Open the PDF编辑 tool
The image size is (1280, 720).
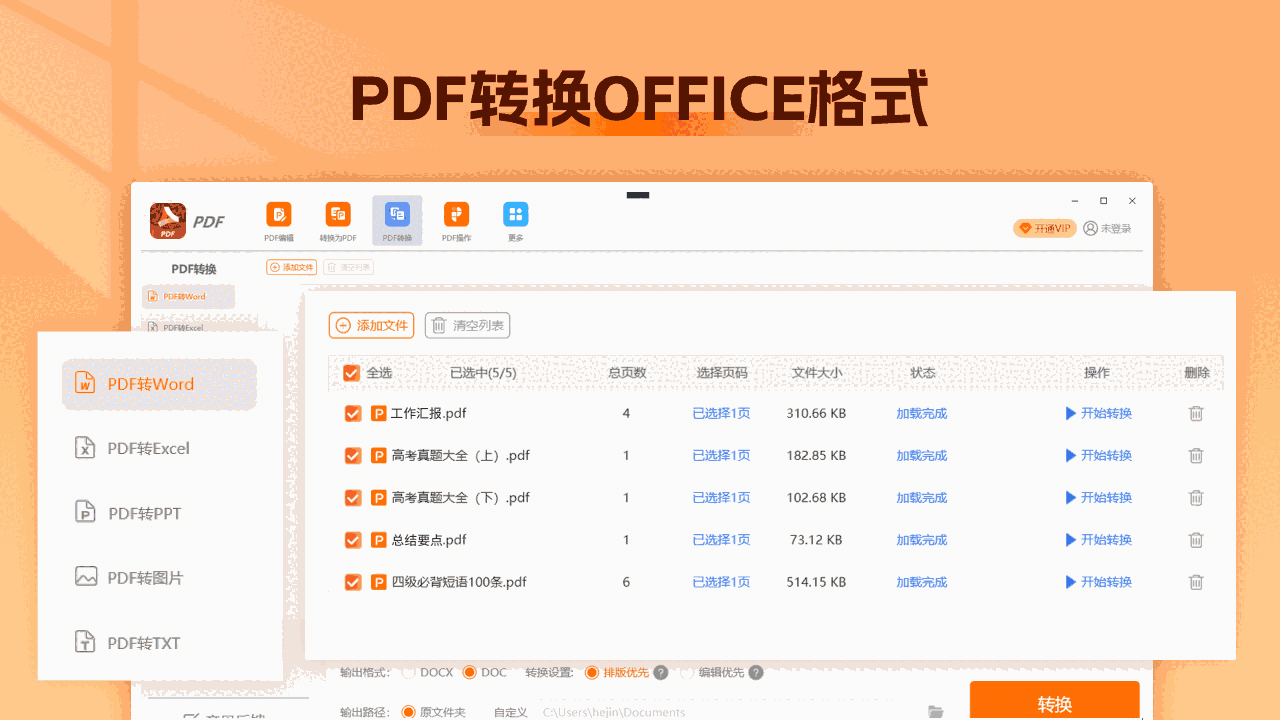click(x=278, y=220)
